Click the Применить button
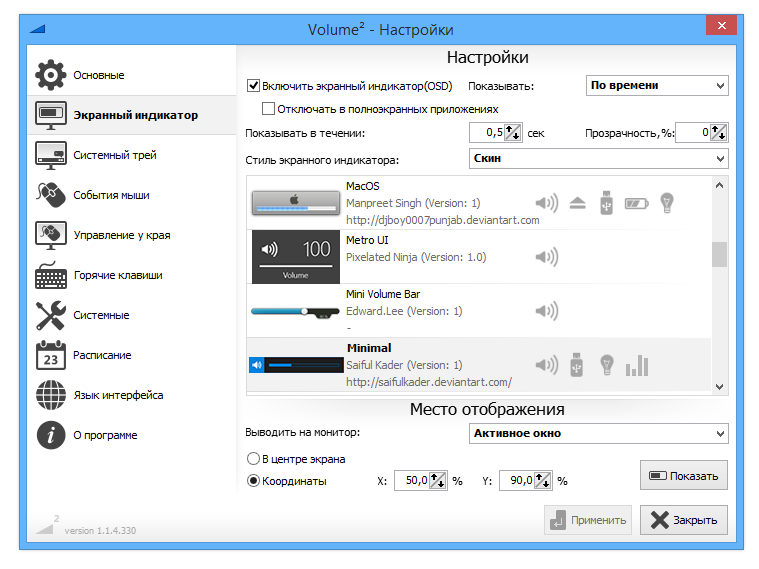Image resolution: width=759 pixels, height=569 pixels. click(588, 520)
